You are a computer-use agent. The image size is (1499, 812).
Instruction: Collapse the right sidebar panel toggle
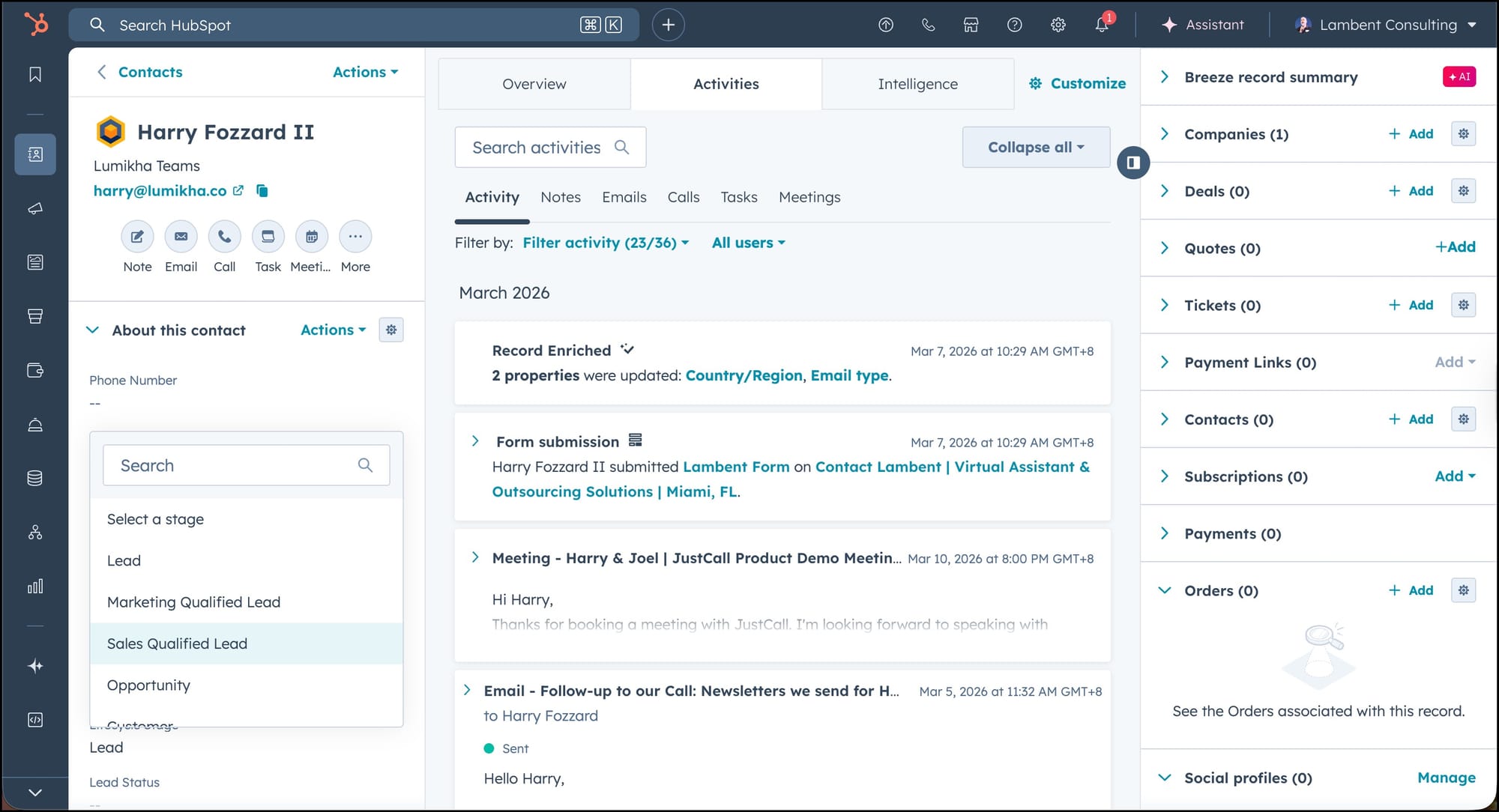tap(1133, 163)
